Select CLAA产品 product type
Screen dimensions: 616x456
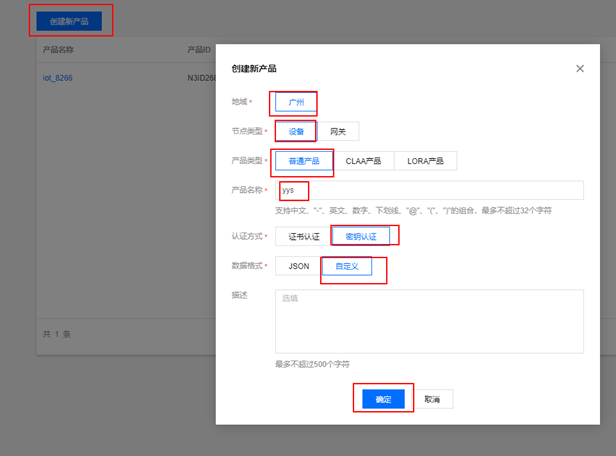coord(364,161)
